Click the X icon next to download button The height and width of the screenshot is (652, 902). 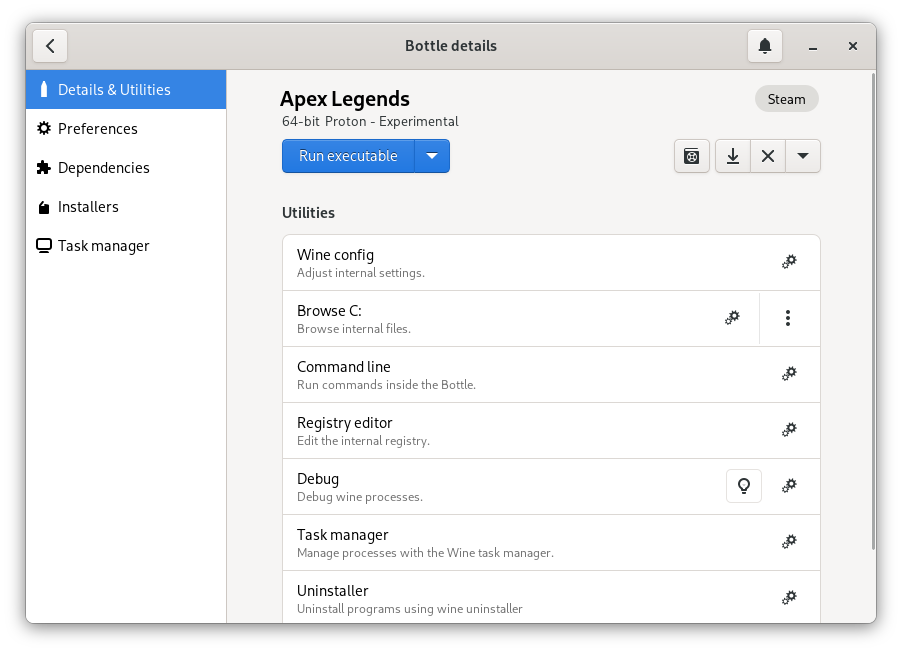coord(768,156)
